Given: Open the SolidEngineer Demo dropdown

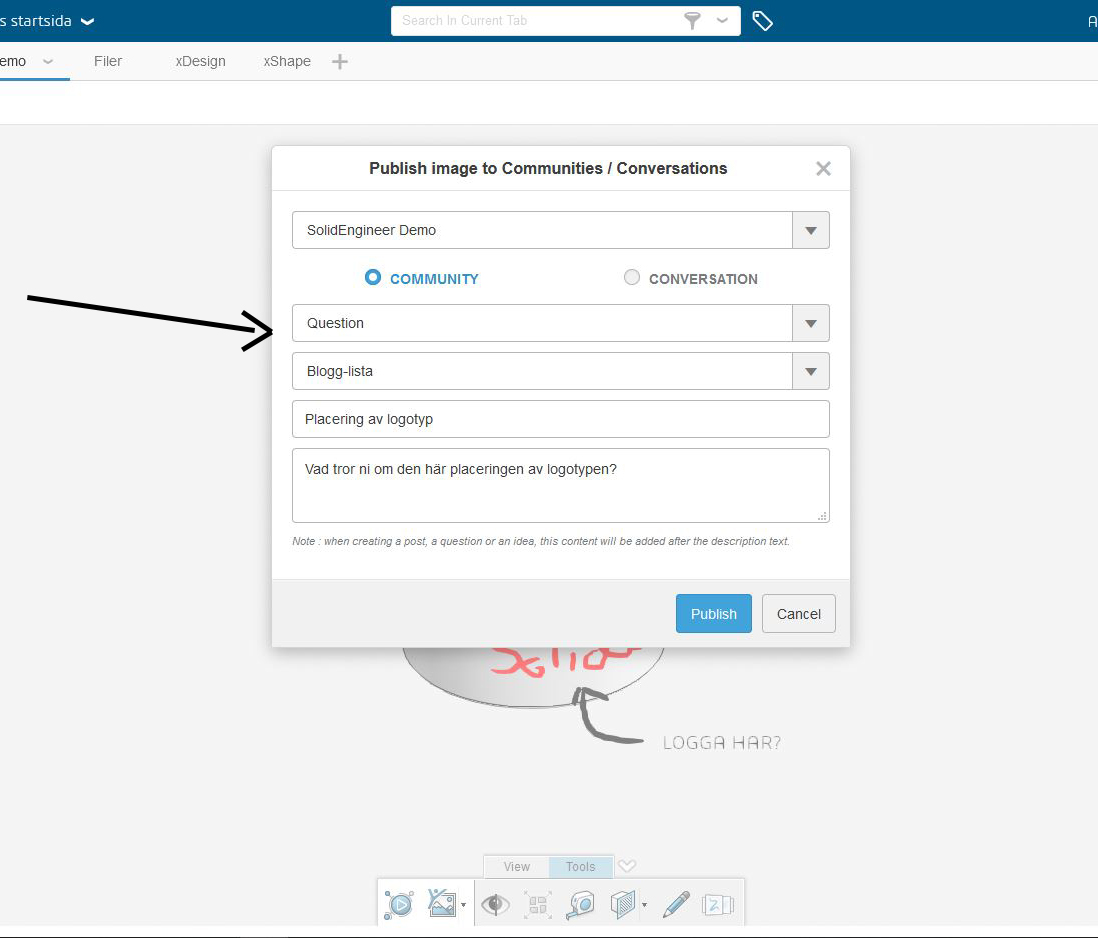Looking at the screenshot, I should pyautogui.click(x=810, y=230).
